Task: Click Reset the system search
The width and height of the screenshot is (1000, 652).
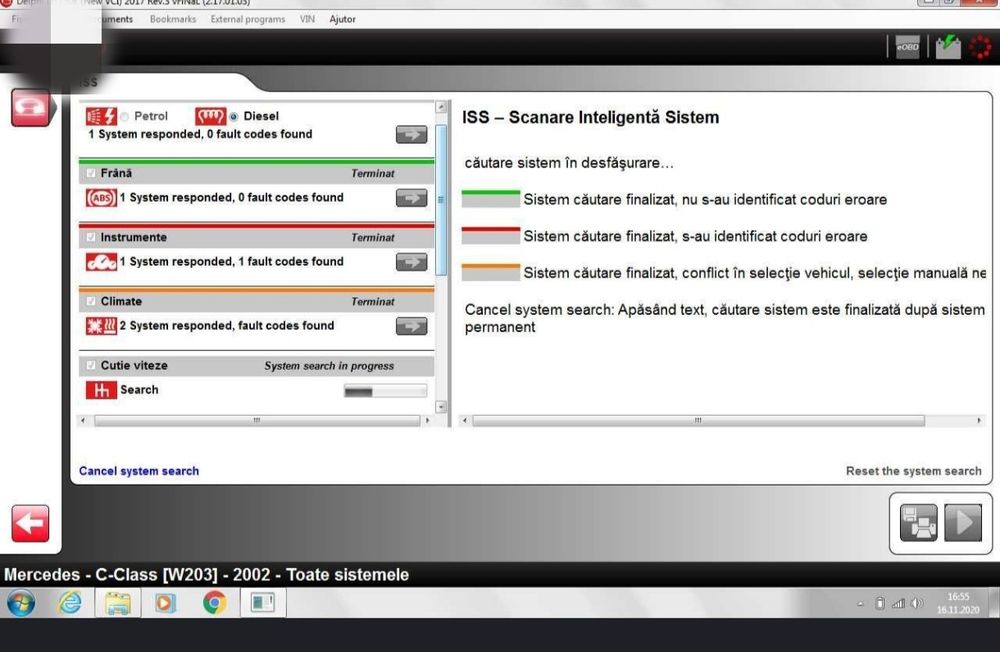Action: pyautogui.click(x=913, y=471)
